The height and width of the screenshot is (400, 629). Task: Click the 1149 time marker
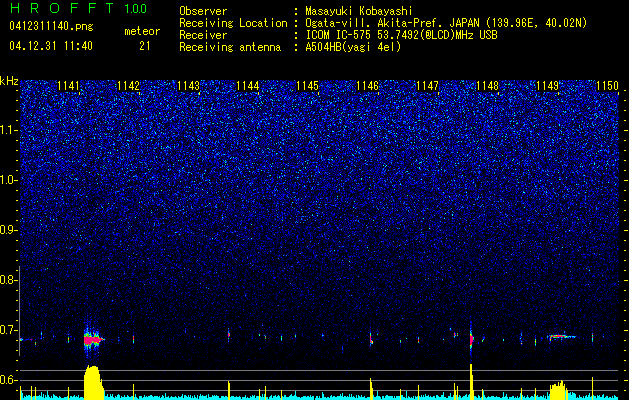pos(548,86)
